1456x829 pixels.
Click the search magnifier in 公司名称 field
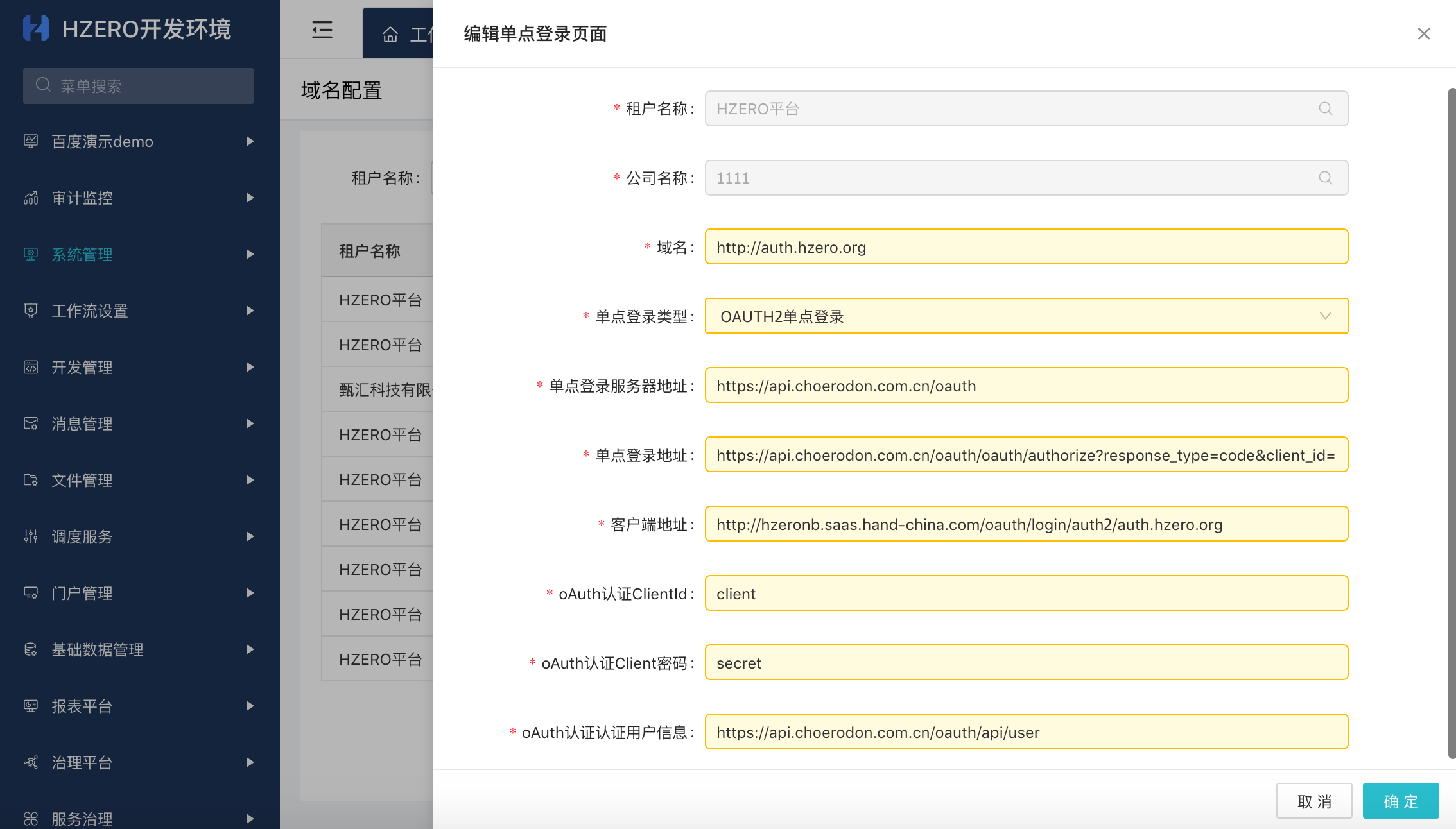point(1326,178)
